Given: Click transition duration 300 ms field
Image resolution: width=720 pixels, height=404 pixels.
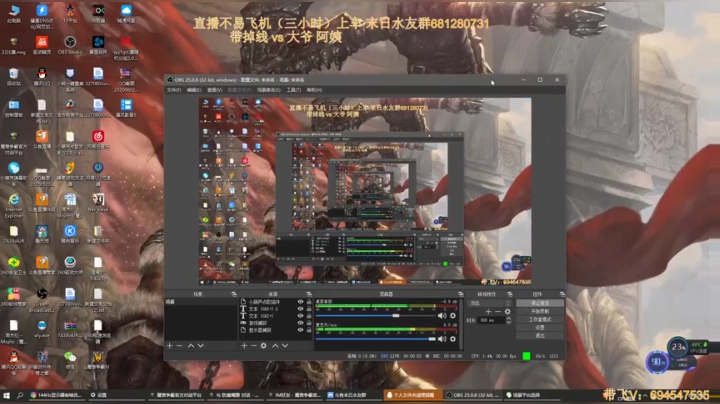Looking at the screenshot, I should pyautogui.click(x=491, y=320).
